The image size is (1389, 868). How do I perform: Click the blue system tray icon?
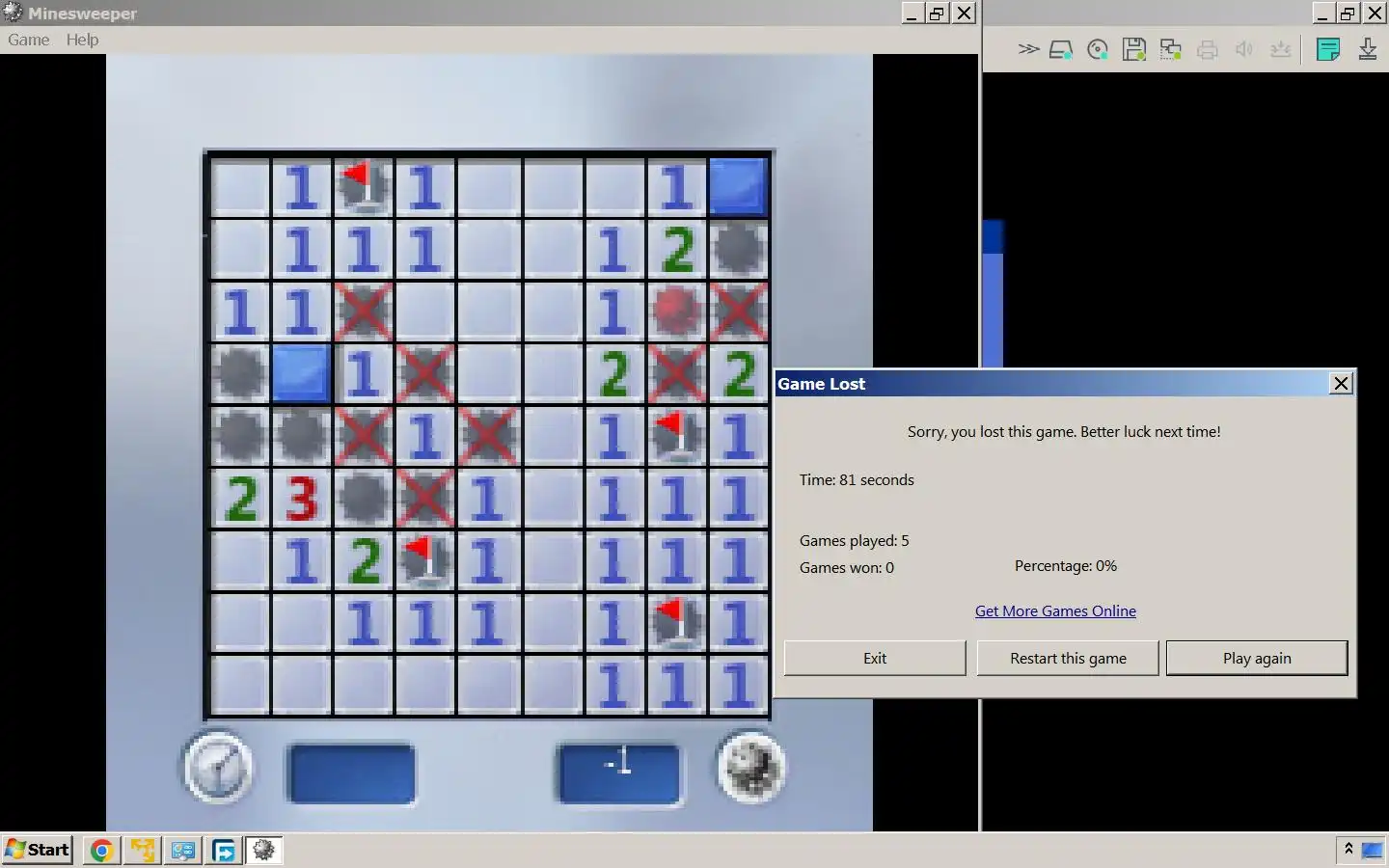coord(1372,850)
